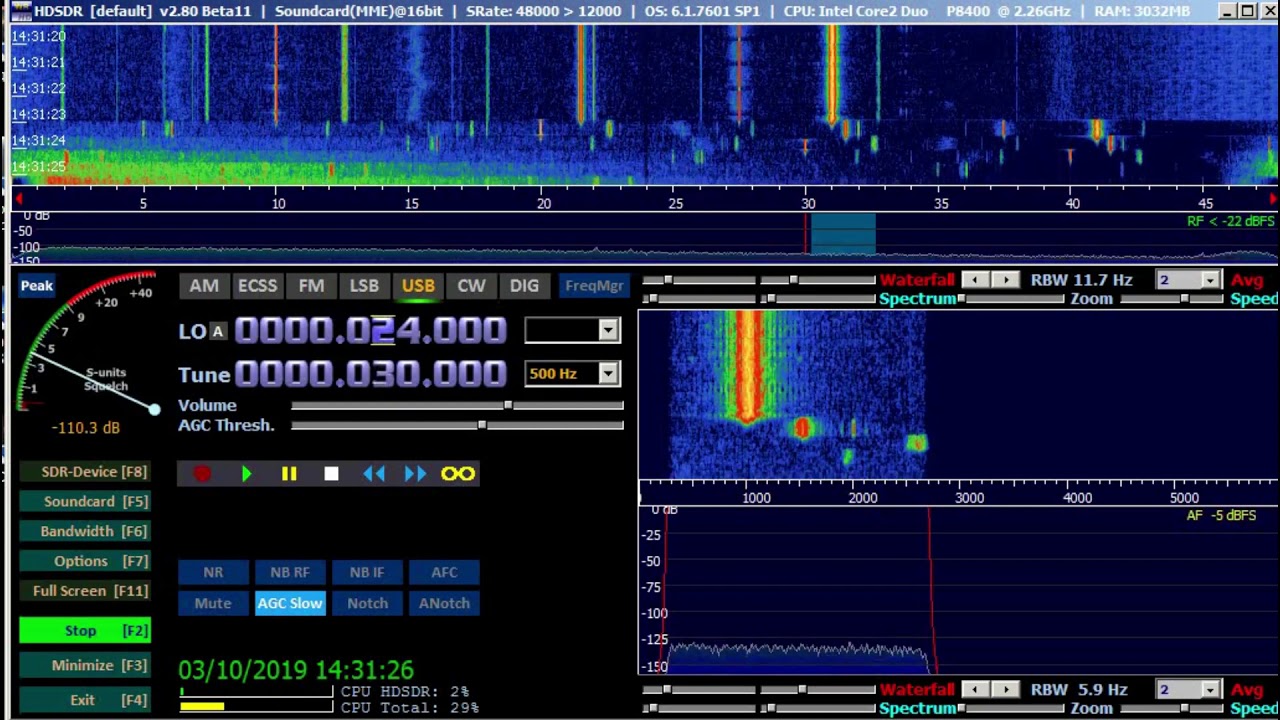Adjust the AGC Thresh. slider
This screenshot has width=1280, height=720.
click(x=457, y=425)
